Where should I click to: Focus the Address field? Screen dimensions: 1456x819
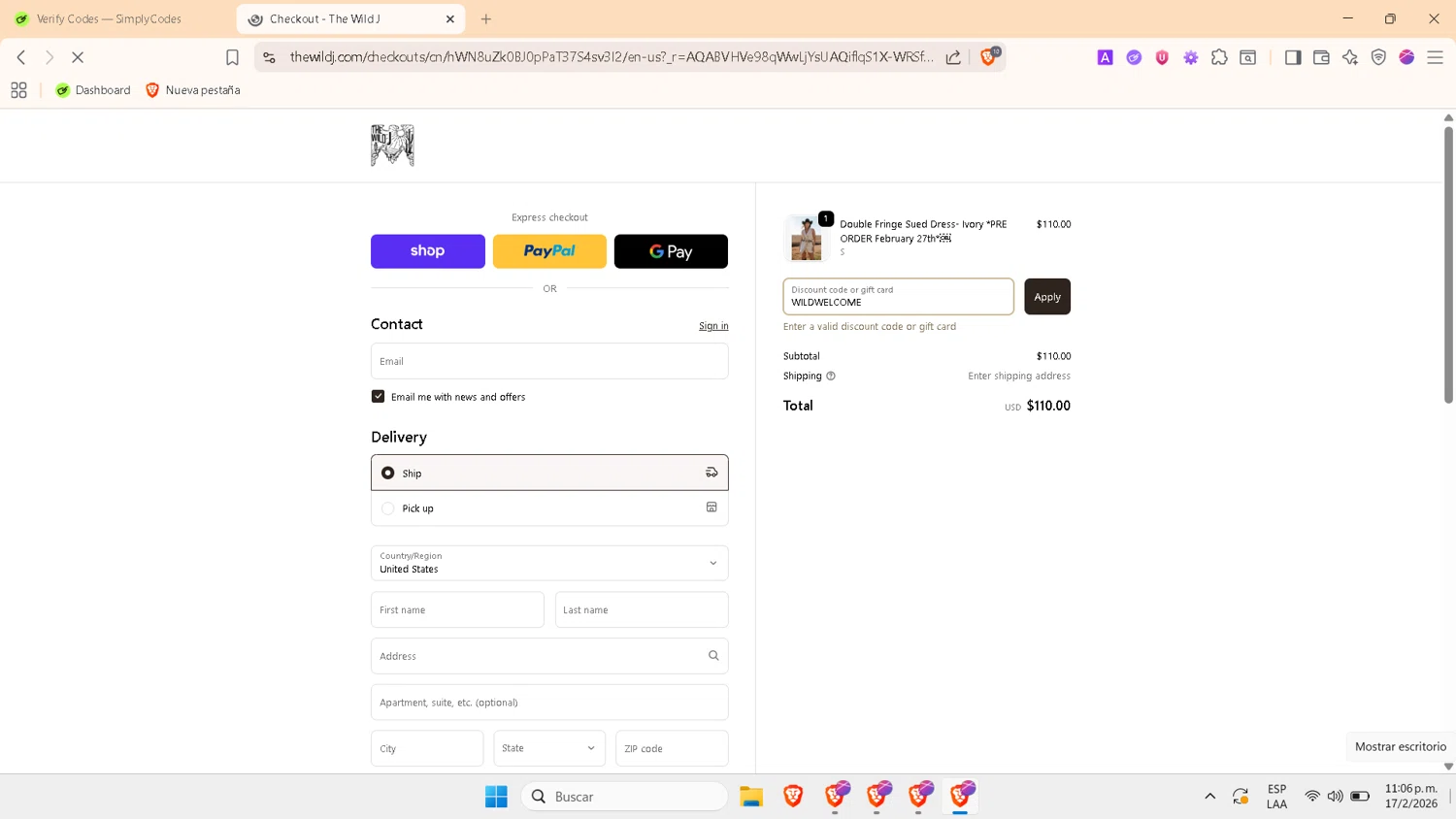(549, 656)
